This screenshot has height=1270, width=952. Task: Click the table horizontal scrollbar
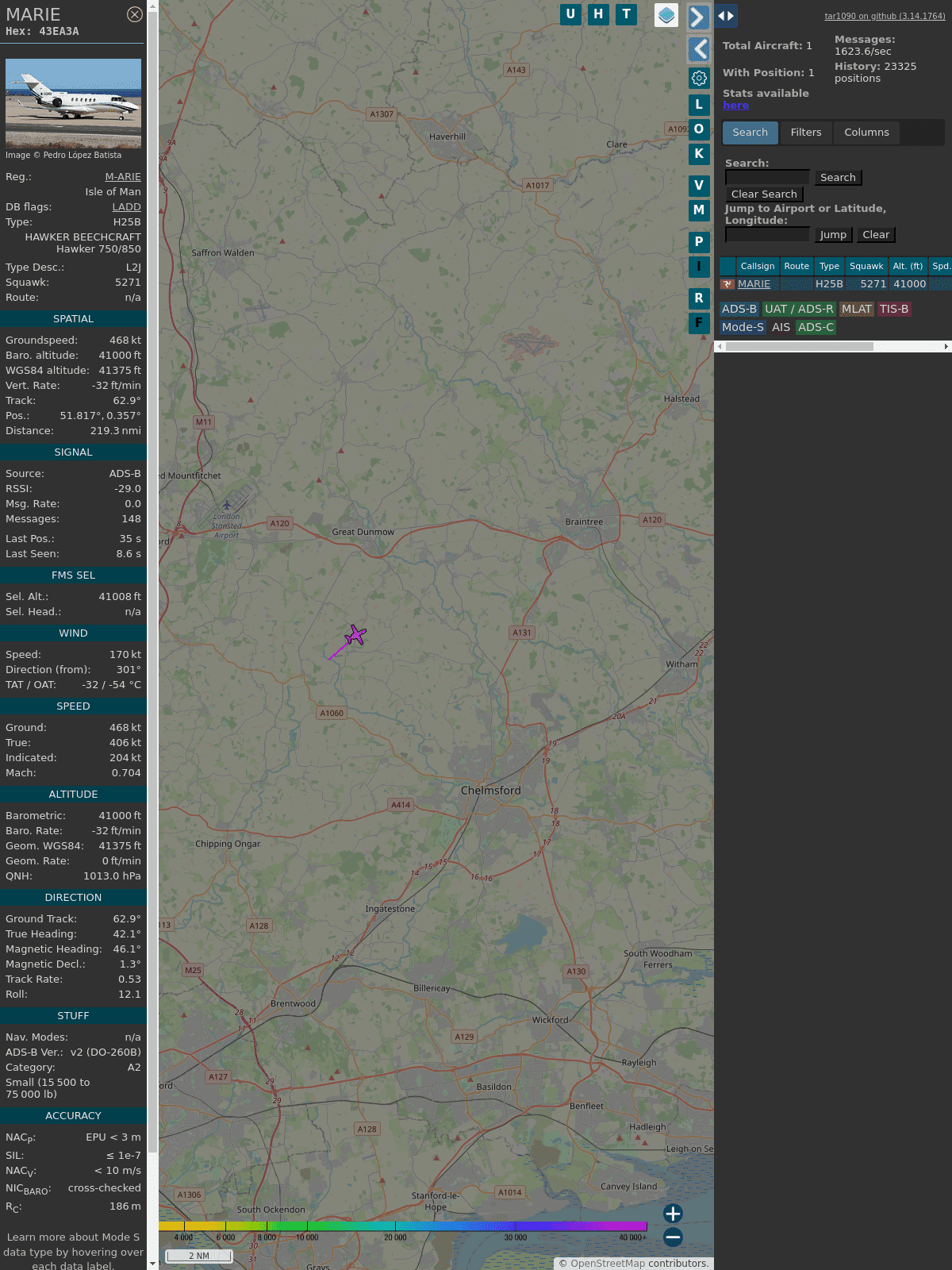point(799,347)
